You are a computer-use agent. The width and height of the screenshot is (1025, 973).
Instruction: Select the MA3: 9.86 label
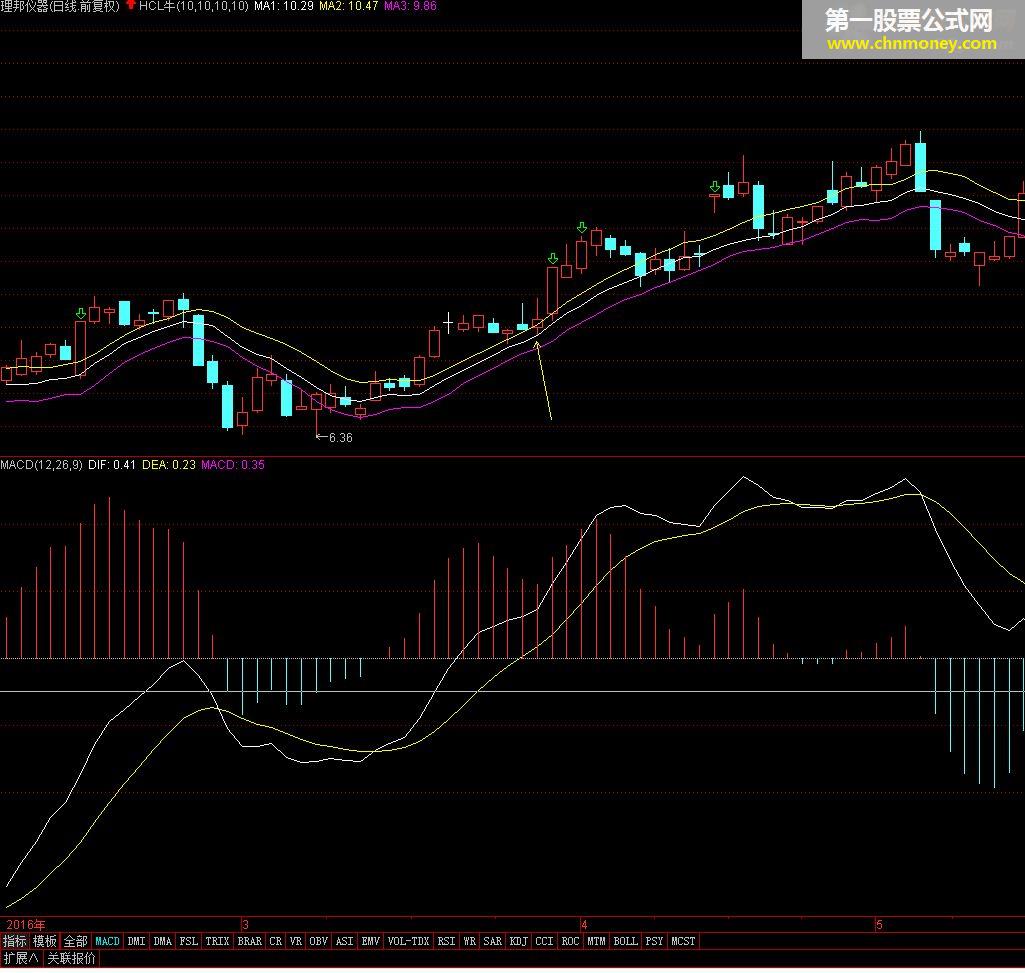[x=410, y=6]
